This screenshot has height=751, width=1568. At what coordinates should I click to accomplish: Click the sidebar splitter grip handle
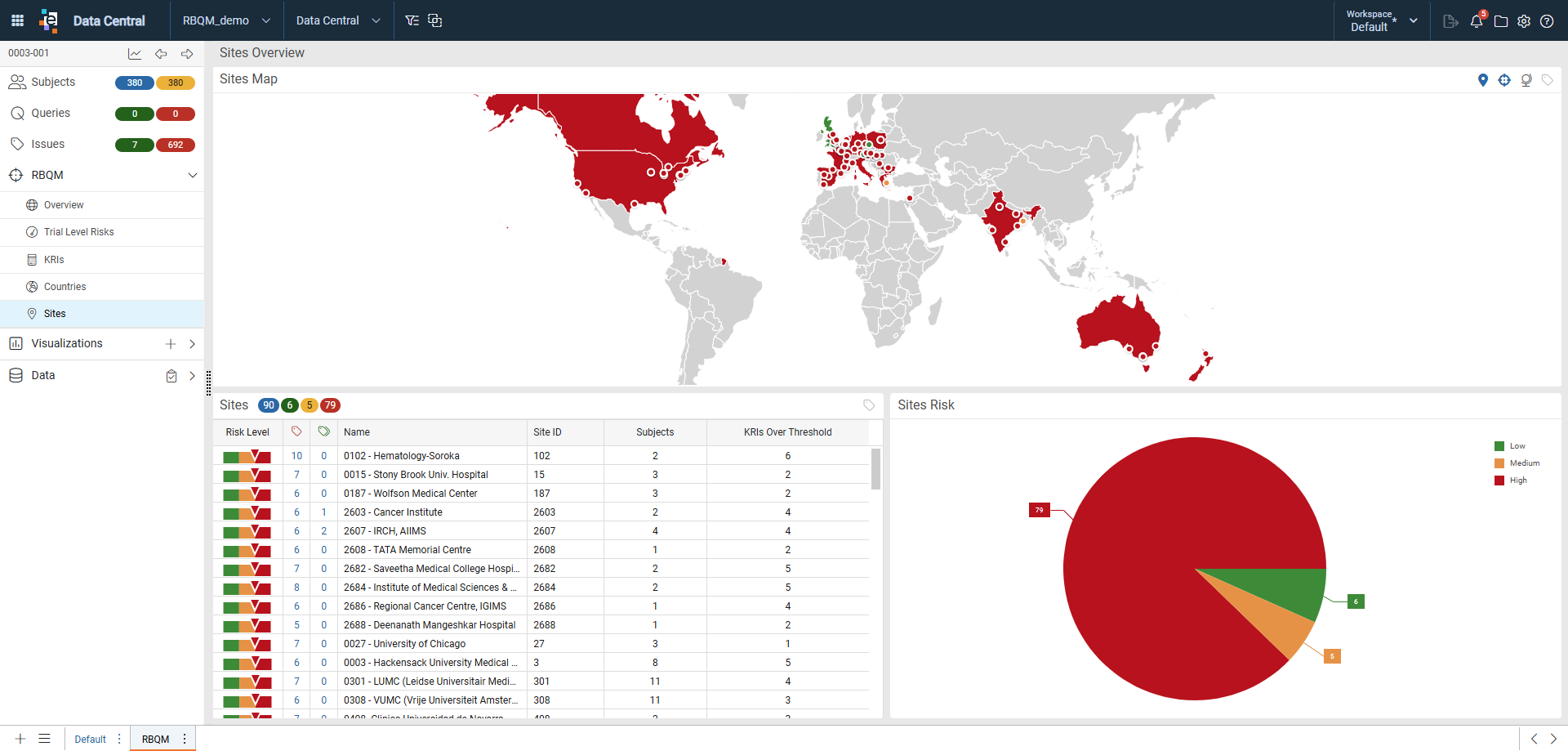208,382
